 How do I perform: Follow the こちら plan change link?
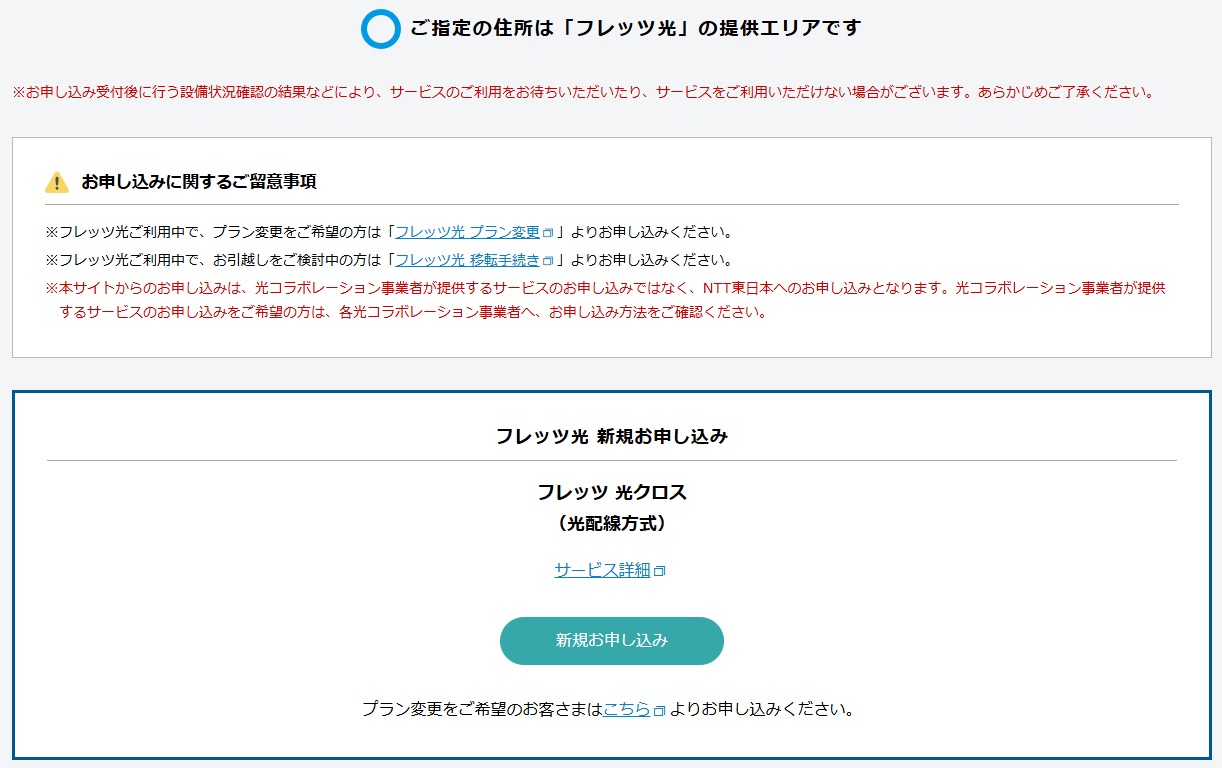[627, 710]
